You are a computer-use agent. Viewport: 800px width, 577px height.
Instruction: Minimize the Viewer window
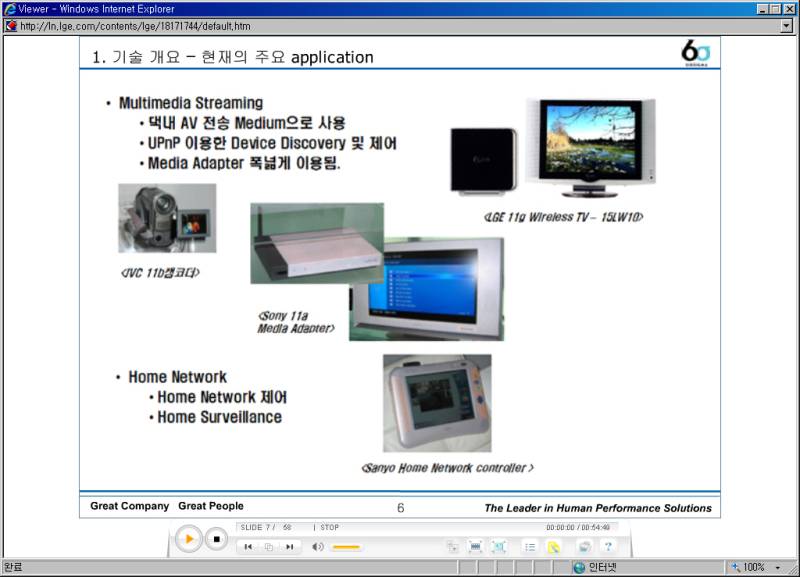(762, 9)
